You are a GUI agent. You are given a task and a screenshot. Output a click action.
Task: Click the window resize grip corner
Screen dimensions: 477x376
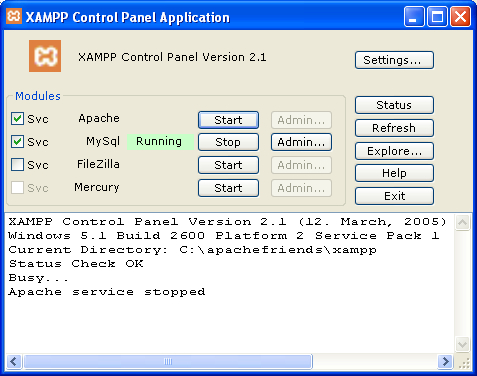tap(464, 363)
